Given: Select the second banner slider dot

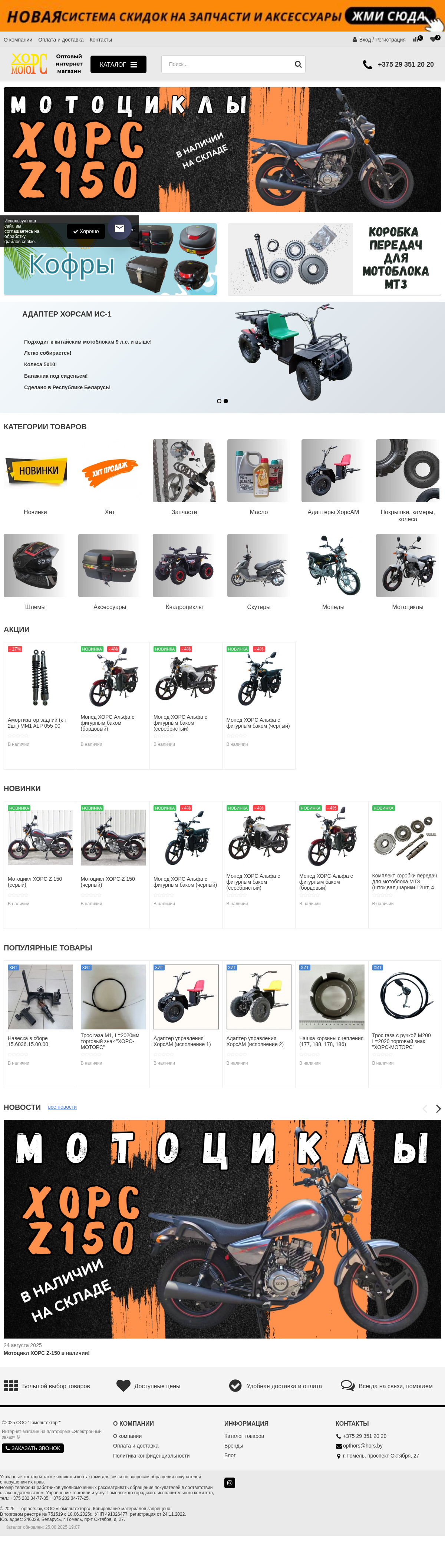Looking at the screenshot, I should point(226,401).
